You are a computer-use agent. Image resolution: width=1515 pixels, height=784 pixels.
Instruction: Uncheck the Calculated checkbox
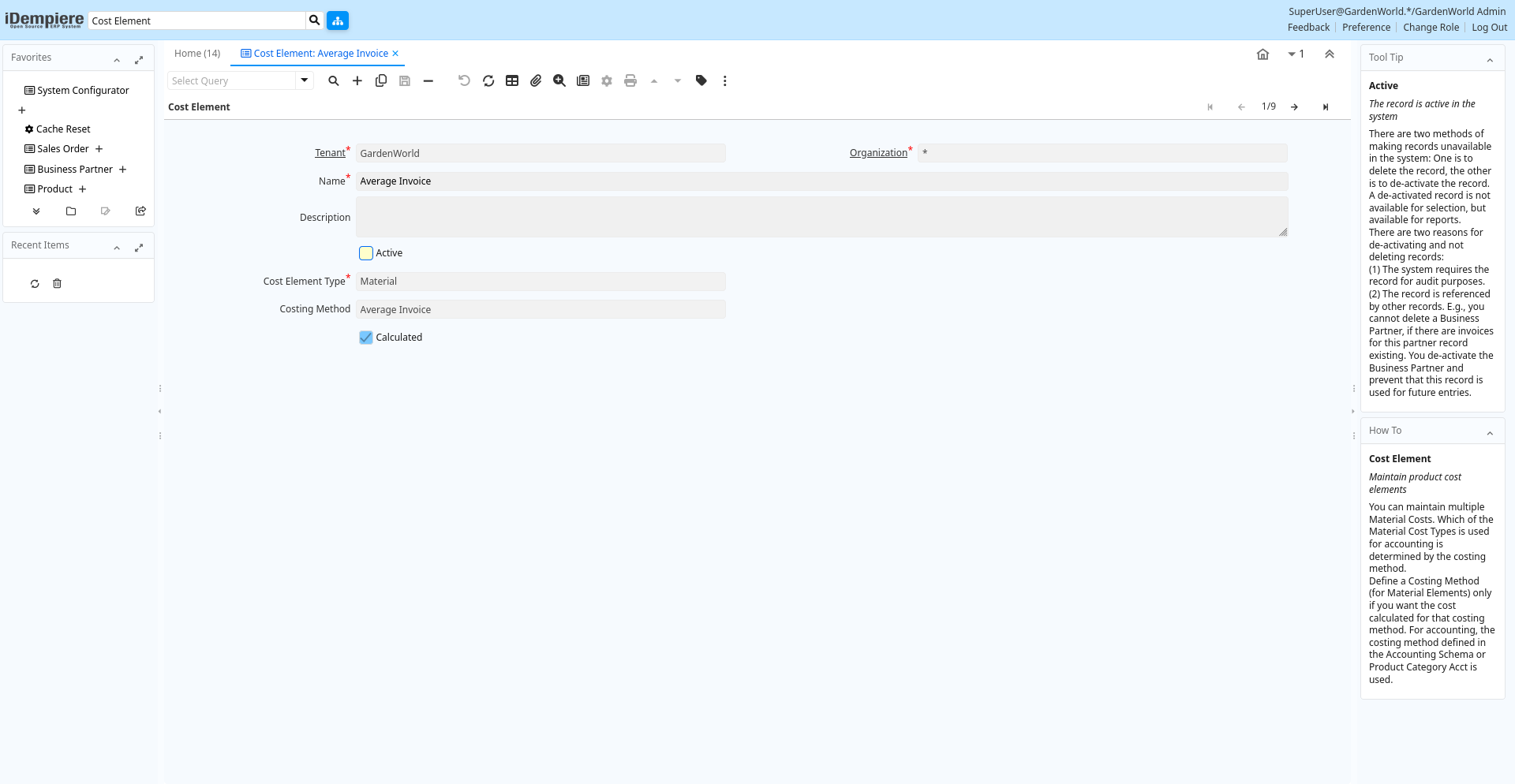pyautogui.click(x=366, y=338)
